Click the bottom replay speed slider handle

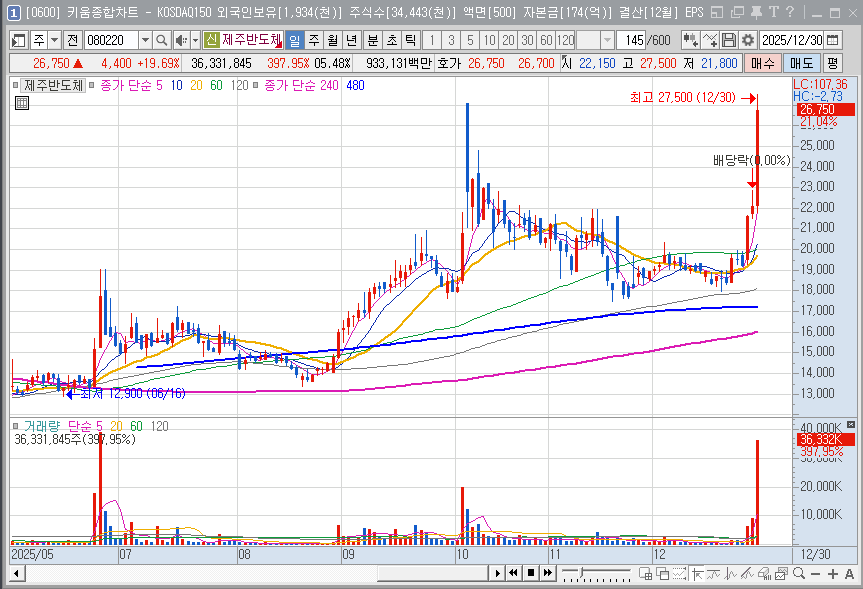tap(582, 572)
